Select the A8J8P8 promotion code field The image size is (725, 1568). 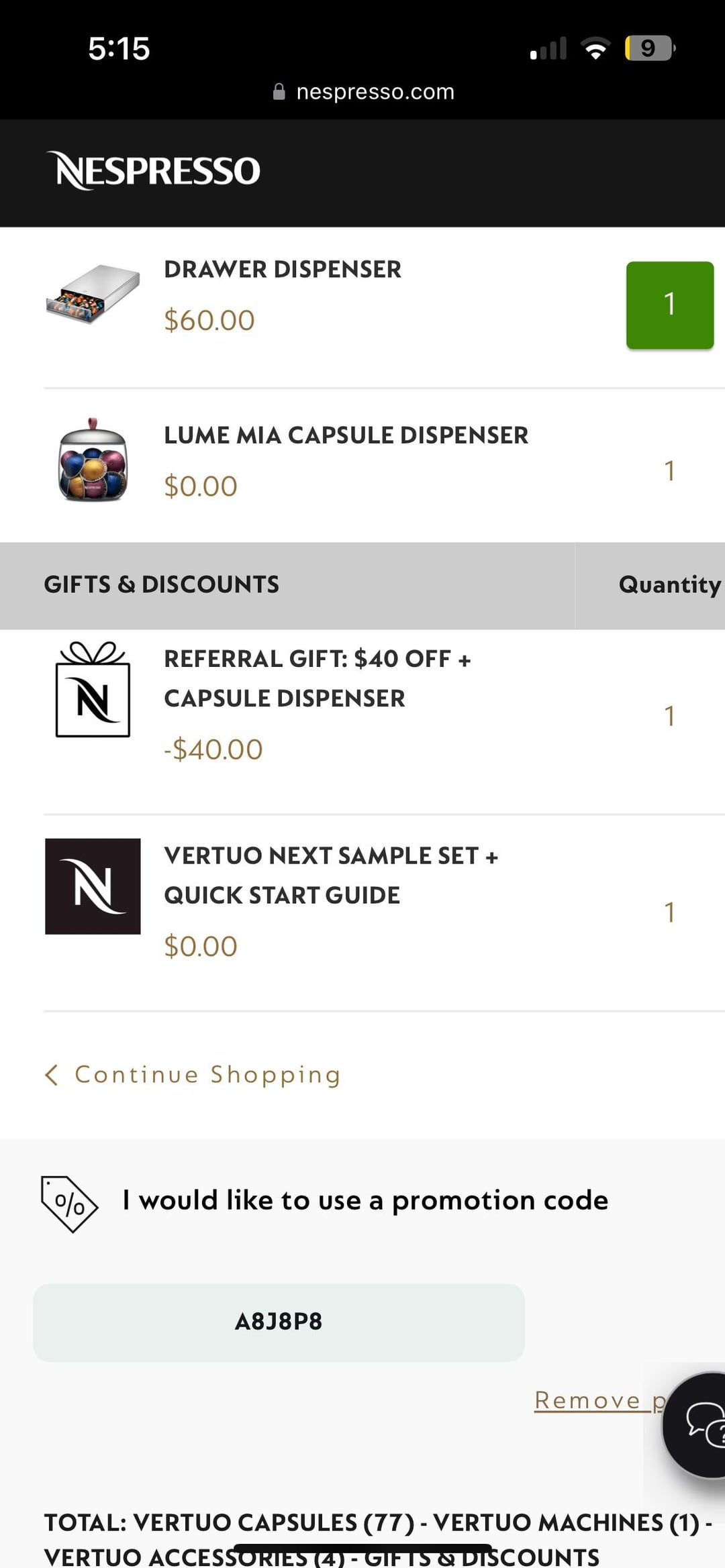coord(279,1322)
